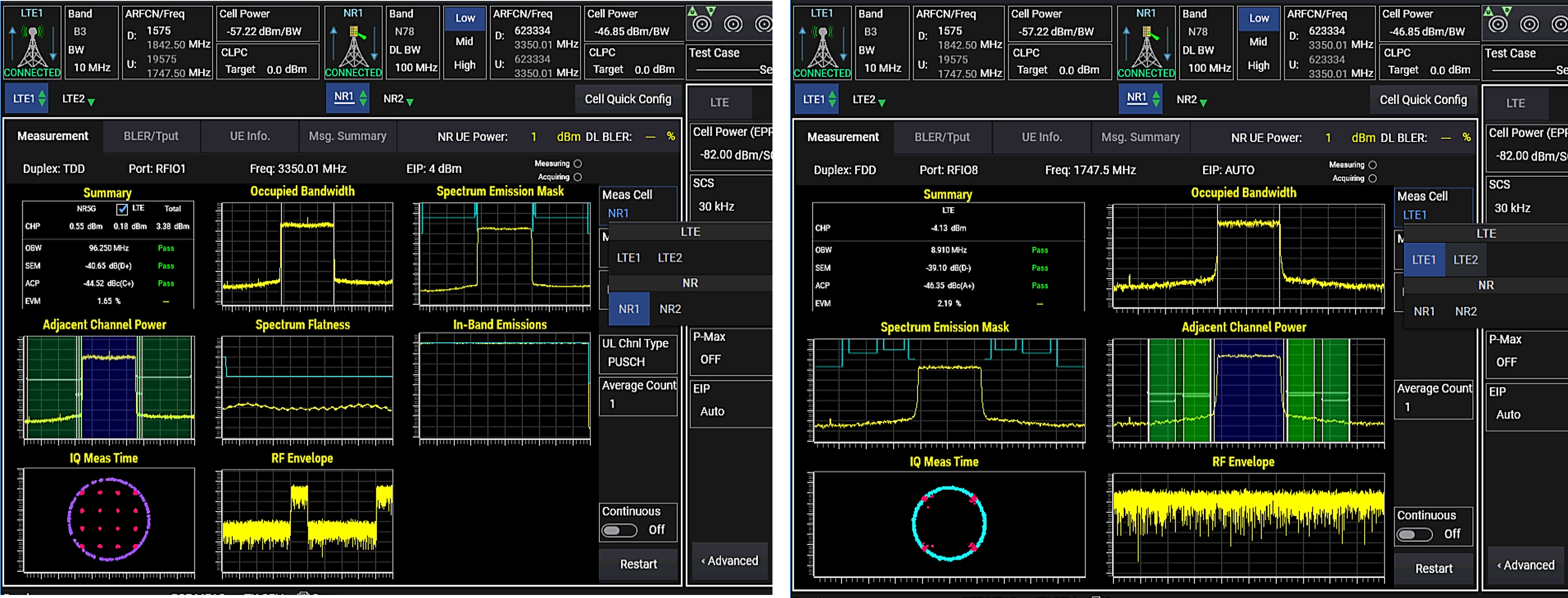1568x598 pixels.
Task: Open Spectrum Emission Mask graph in left screen
Action: pyautogui.click(x=505, y=255)
